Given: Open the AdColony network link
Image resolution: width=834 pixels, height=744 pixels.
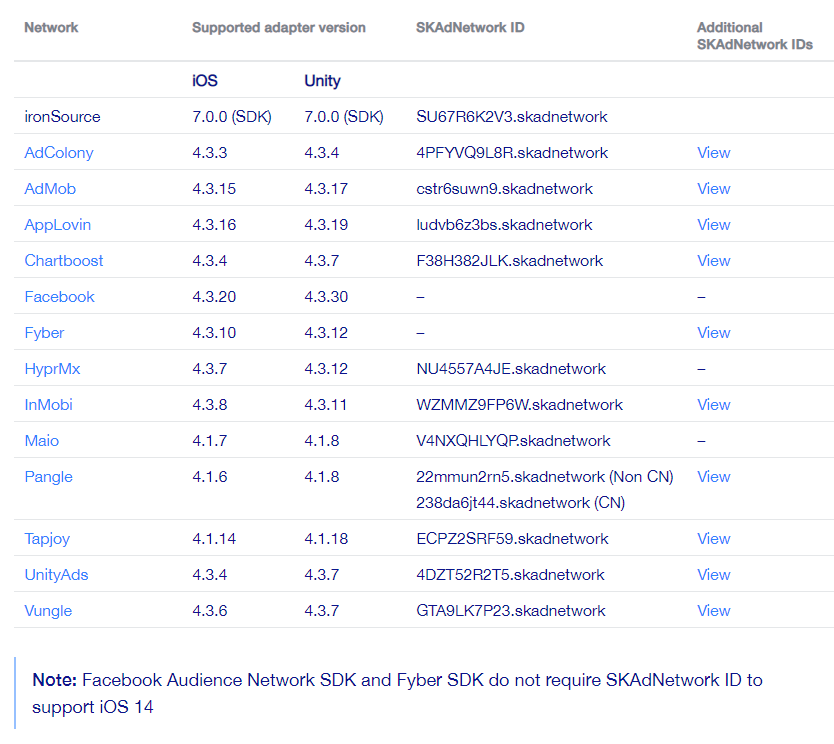Looking at the screenshot, I should pyautogui.click(x=59, y=153).
